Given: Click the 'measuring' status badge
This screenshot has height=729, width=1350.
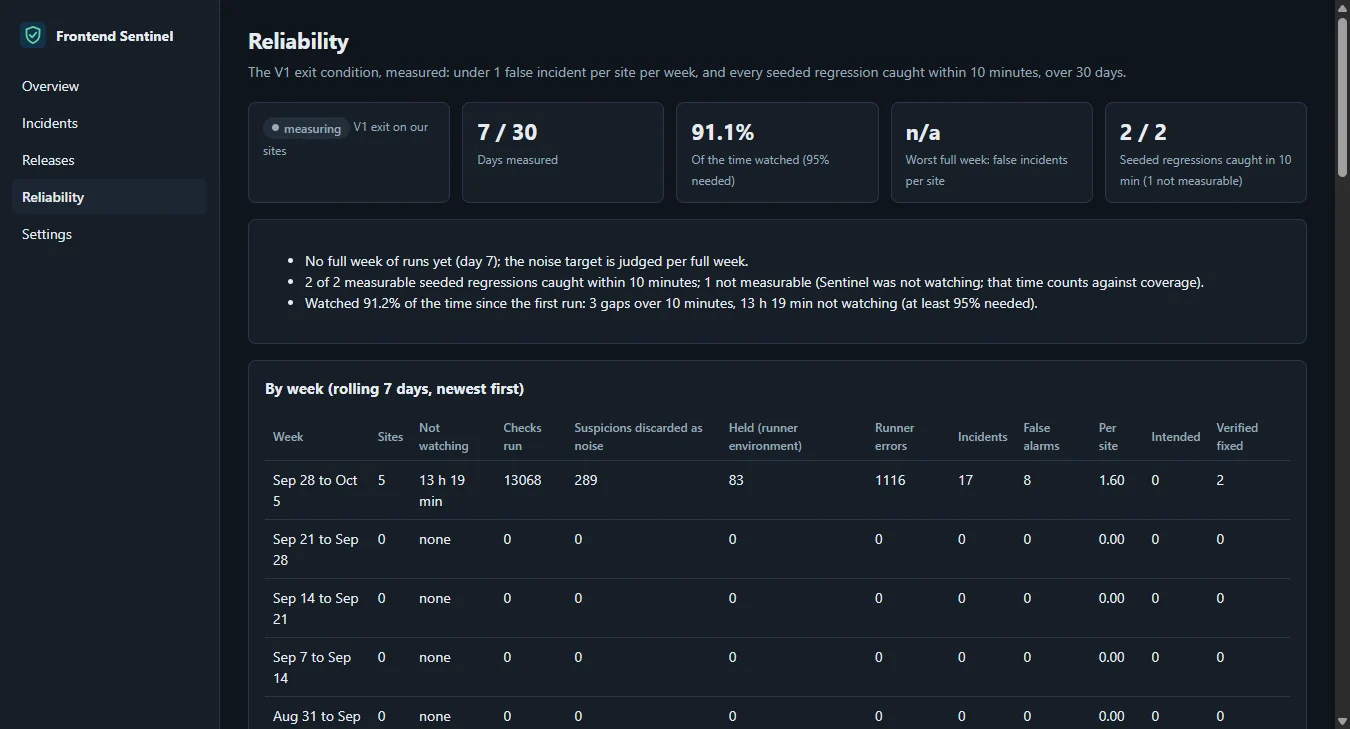Looking at the screenshot, I should (x=306, y=128).
